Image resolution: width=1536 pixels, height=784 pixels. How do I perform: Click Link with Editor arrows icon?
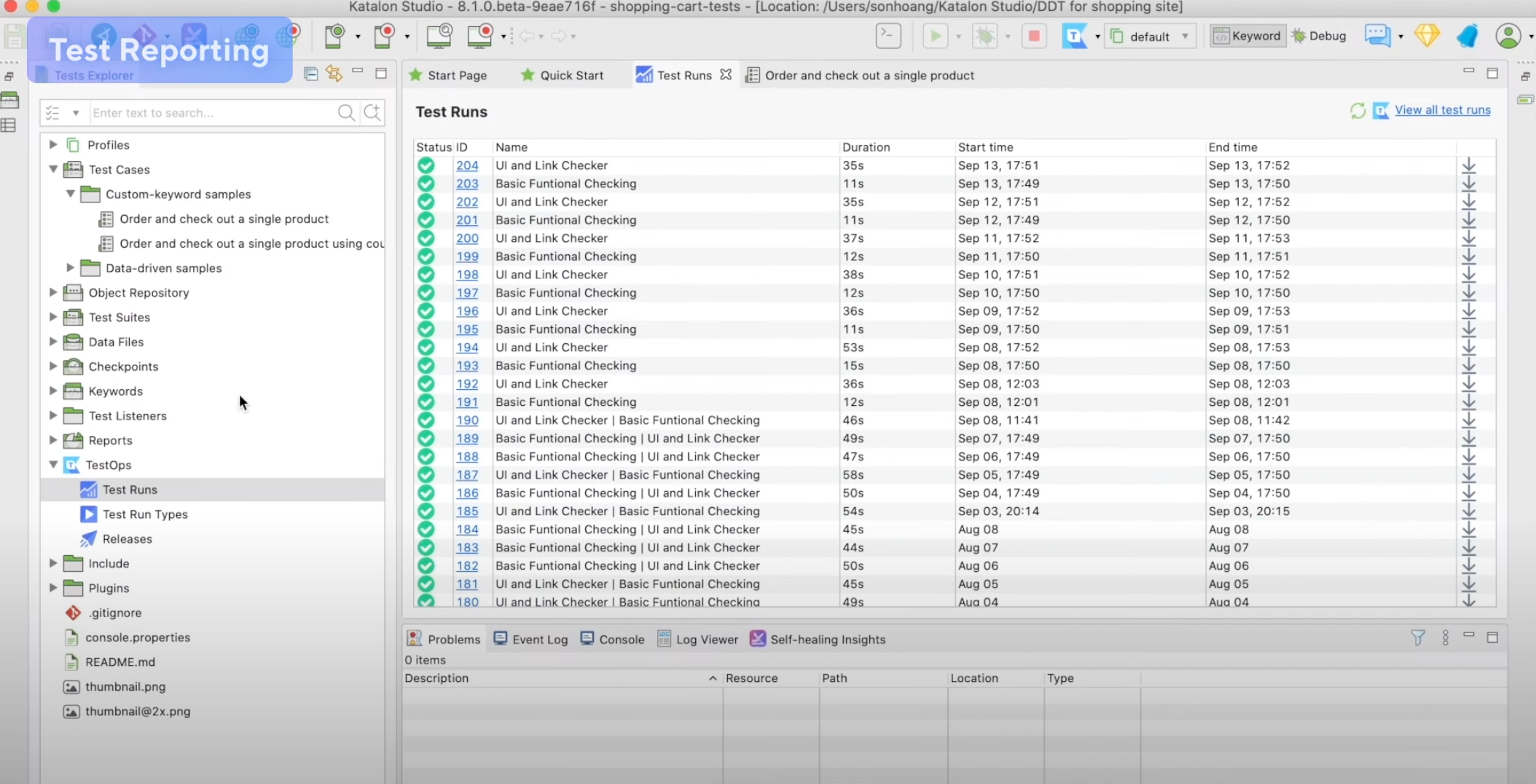pyautogui.click(x=334, y=74)
